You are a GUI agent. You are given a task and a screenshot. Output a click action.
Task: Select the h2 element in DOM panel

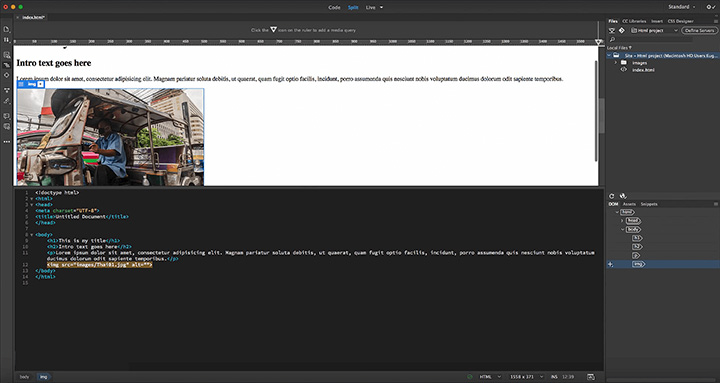637,247
